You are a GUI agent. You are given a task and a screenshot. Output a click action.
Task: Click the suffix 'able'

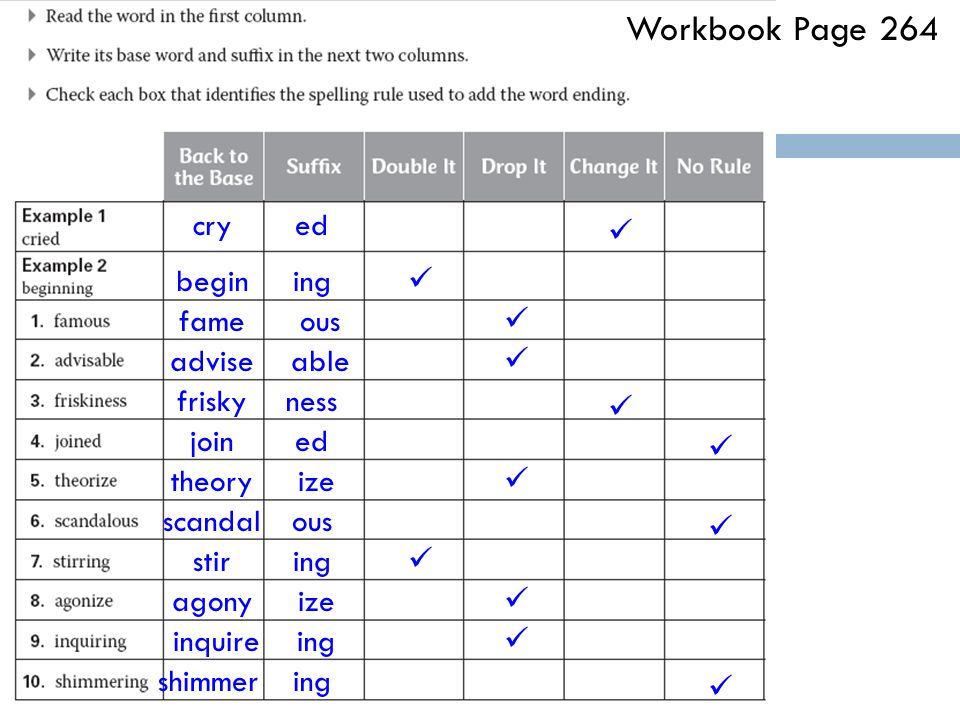pos(320,362)
